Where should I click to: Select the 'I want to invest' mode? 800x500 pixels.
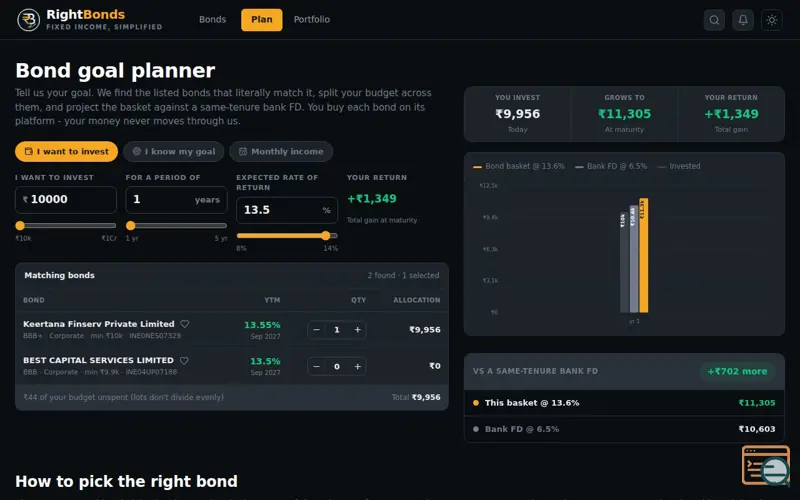tap(66, 152)
